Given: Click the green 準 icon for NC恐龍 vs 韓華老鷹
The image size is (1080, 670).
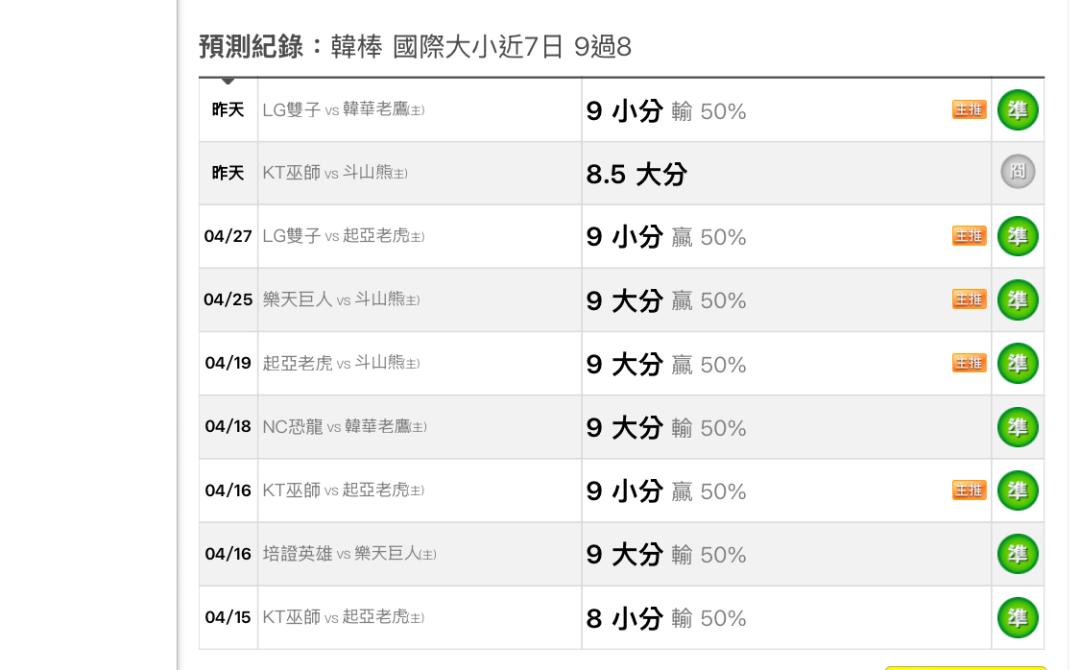Looking at the screenshot, I should (1019, 428).
